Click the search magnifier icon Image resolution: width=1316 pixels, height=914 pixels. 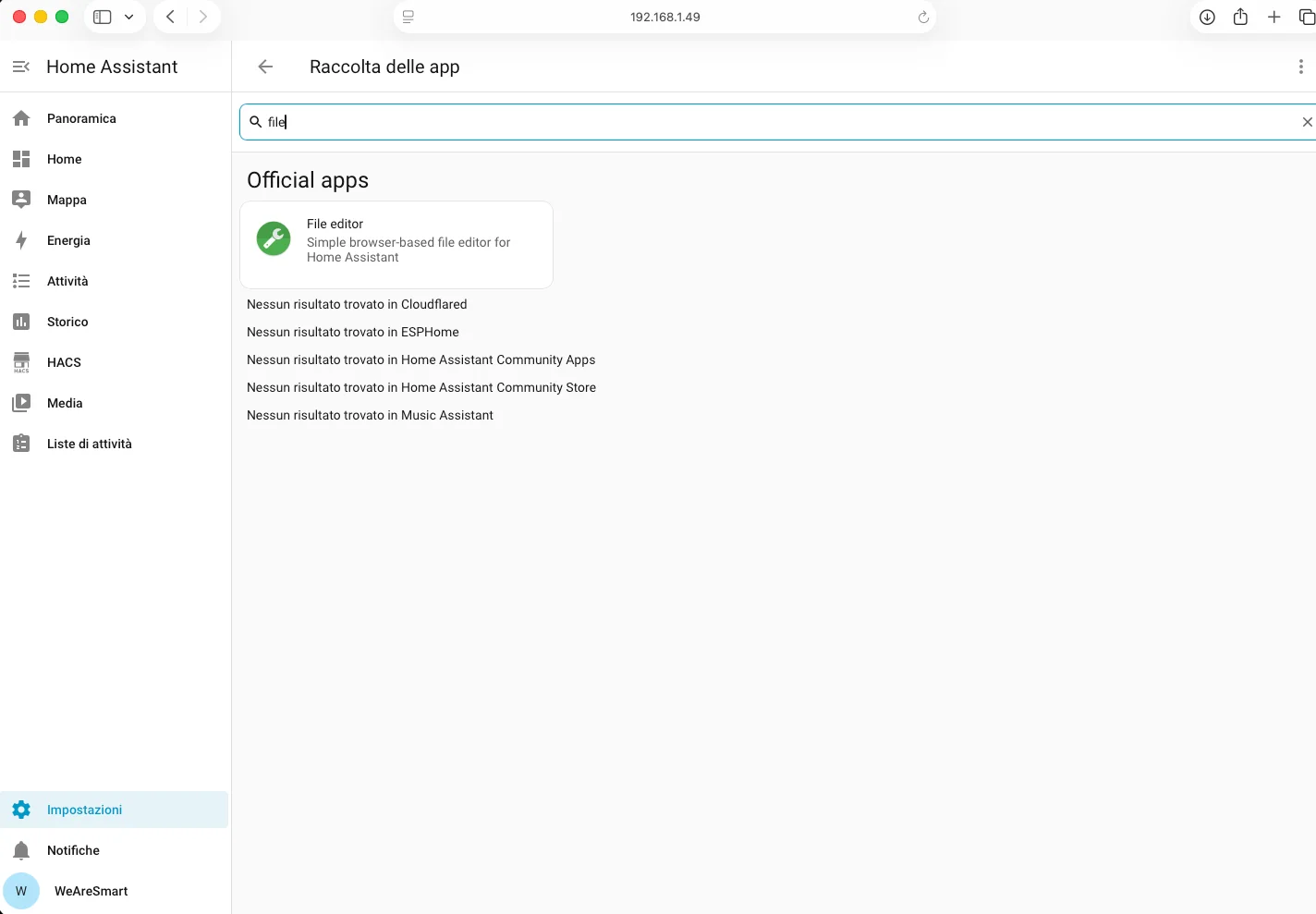256,121
